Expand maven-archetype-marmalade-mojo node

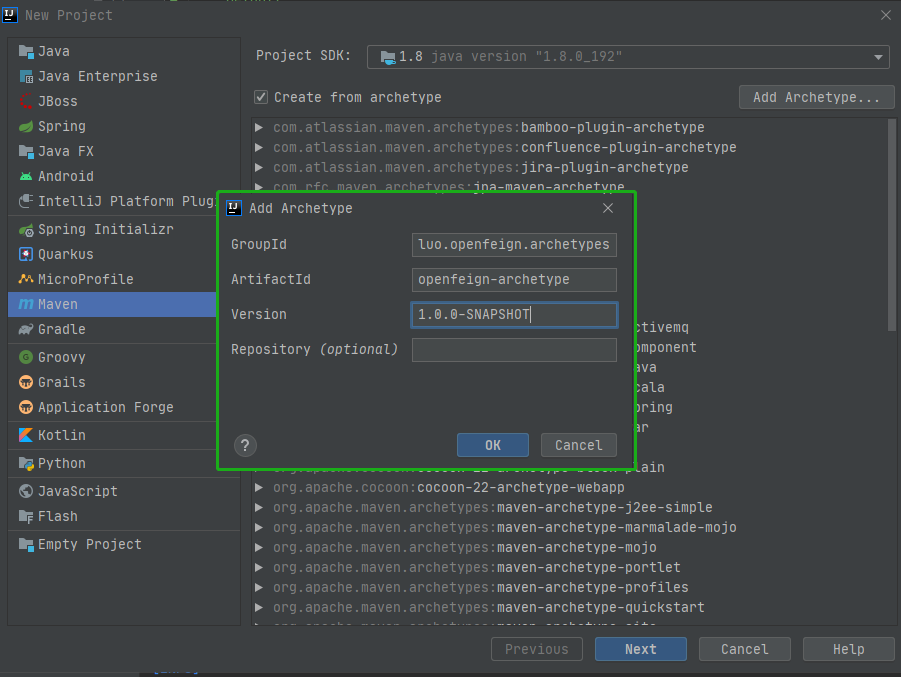(x=259, y=528)
